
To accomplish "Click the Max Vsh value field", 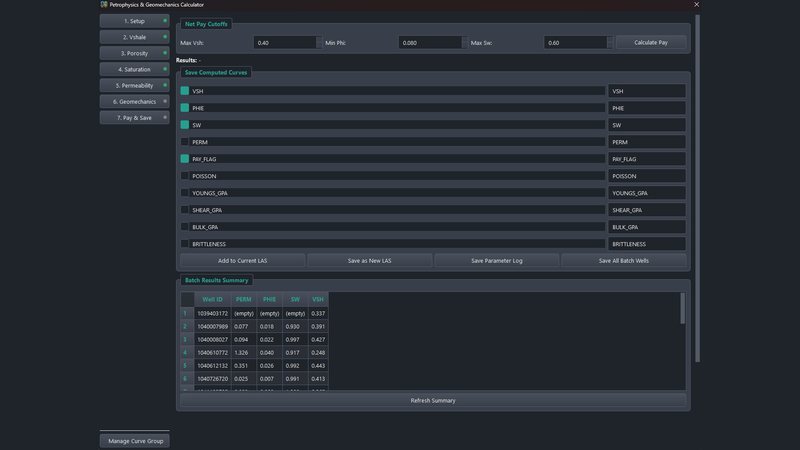I will click(285, 43).
